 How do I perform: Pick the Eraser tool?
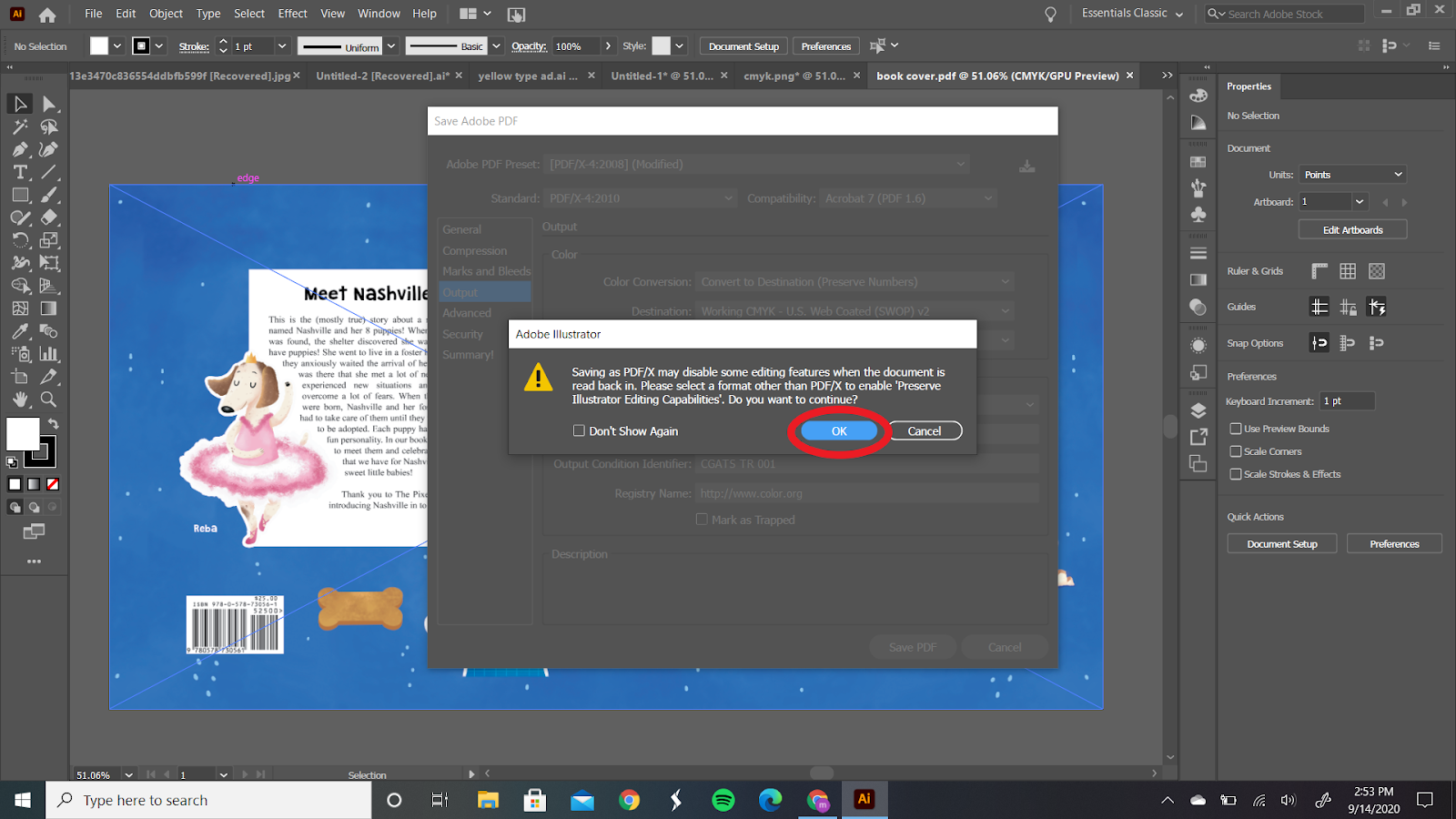point(49,217)
